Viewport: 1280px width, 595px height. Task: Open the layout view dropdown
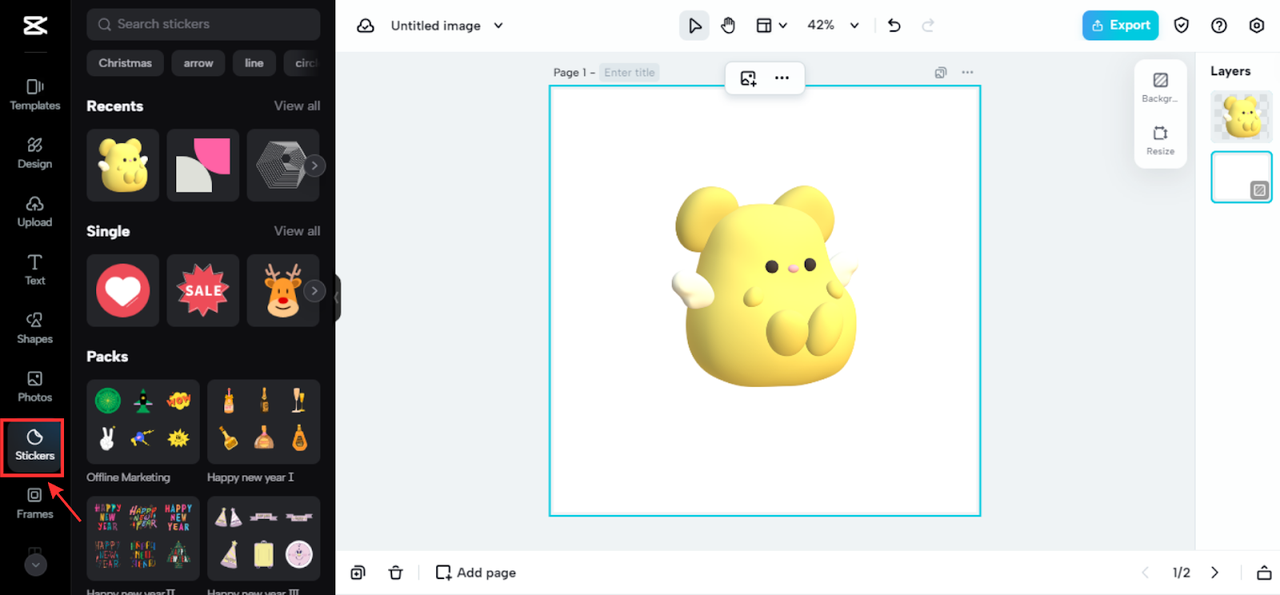(771, 26)
